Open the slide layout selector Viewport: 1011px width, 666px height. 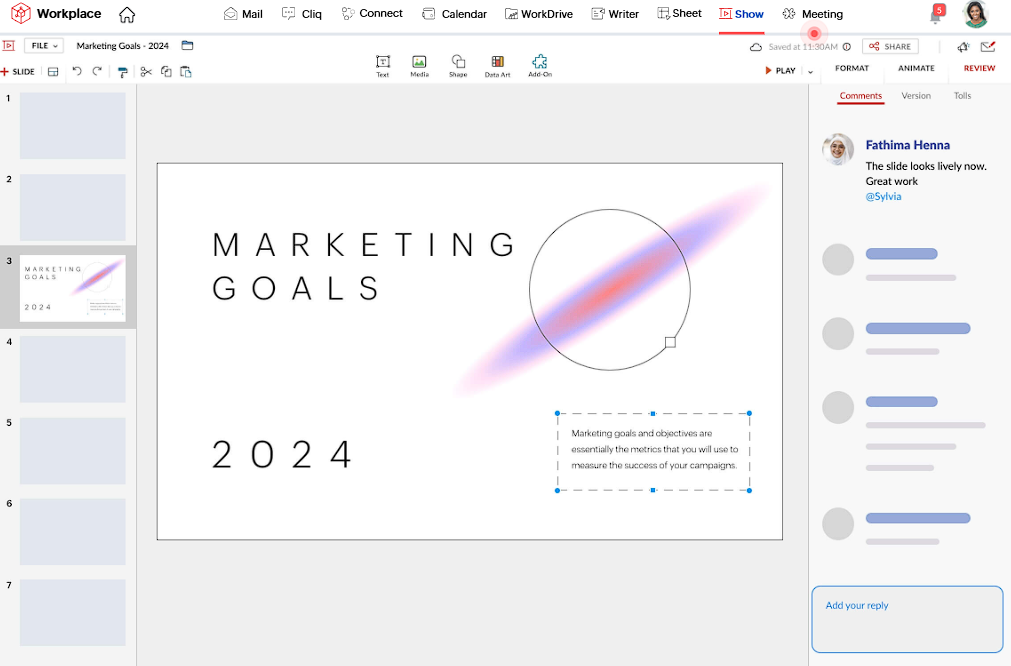[x=53, y=72]
